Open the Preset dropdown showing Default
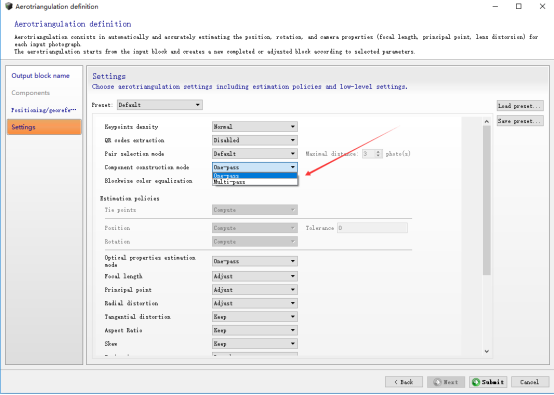This screenshot has width=554, height=395. click(160, 105)
